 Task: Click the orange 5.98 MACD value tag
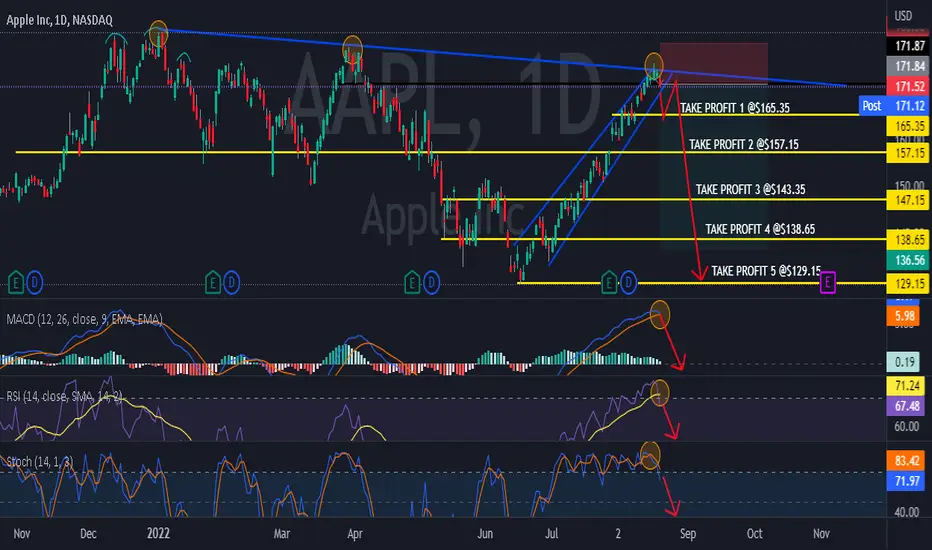903,316
